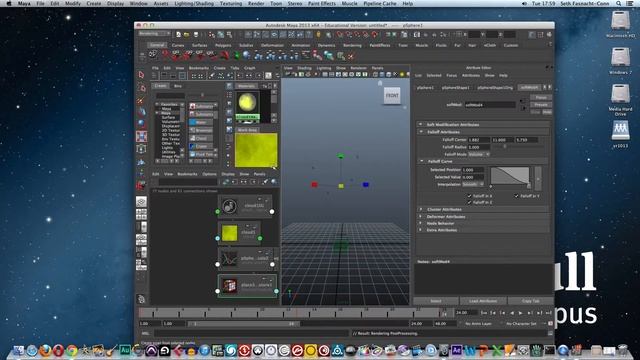Image resolution: width=640 pixels, height=360 pixels.
Task: Open the Lighting/Shading menu in menu bar
Action: tap(194, 3)
